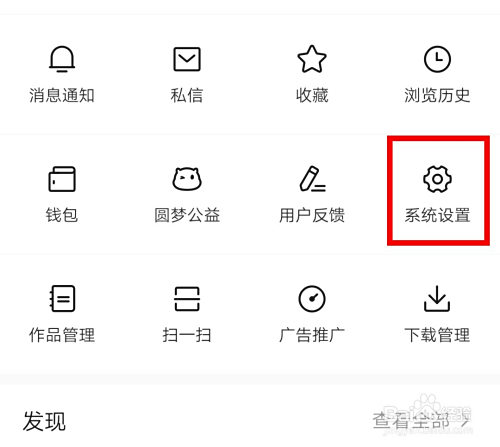Tap the 收藏 star icon
This screenshot has height=447, width=500.
pos(312,59)
